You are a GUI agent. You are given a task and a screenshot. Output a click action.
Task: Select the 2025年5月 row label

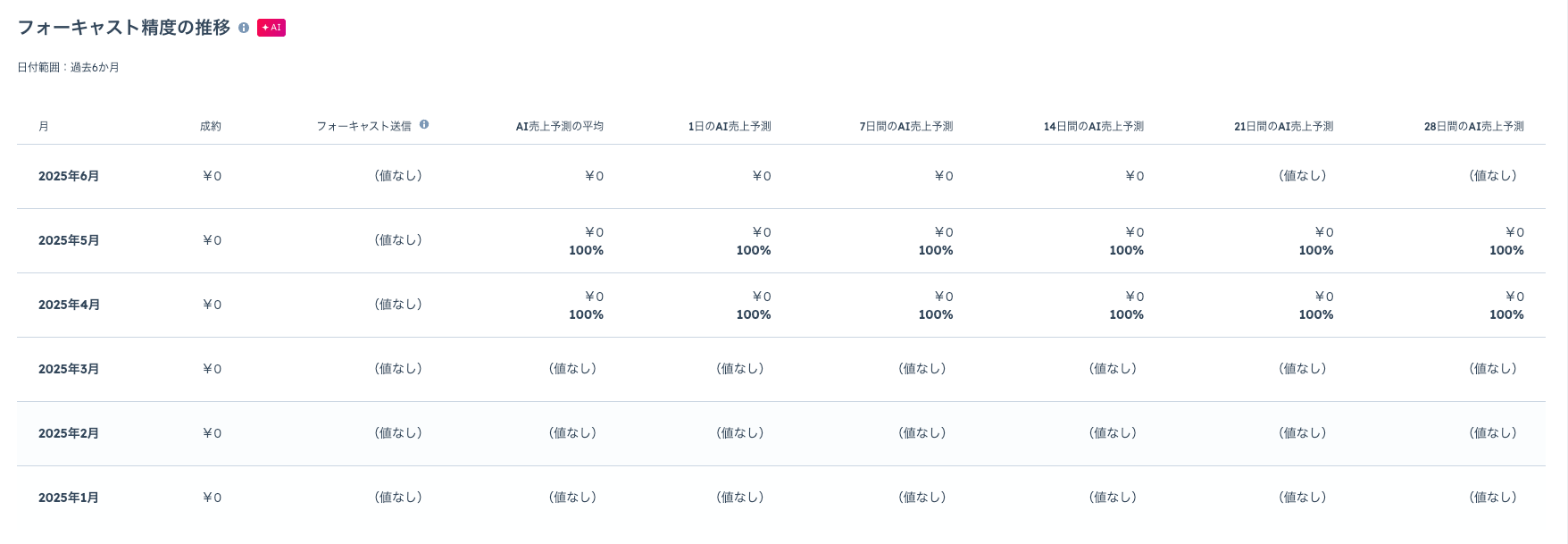(x=69, y=241)
